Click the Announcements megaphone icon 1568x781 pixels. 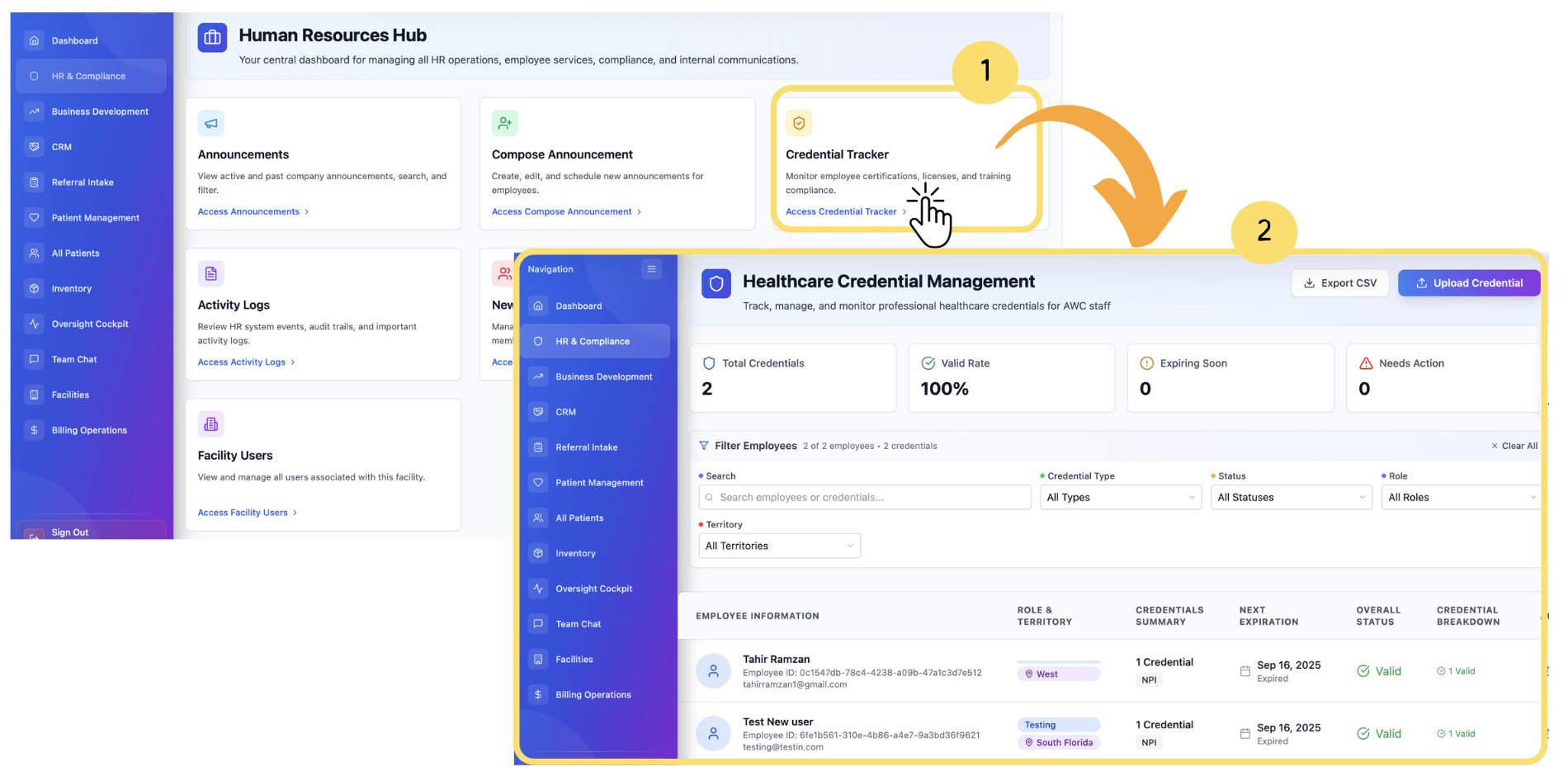point(211,123)
